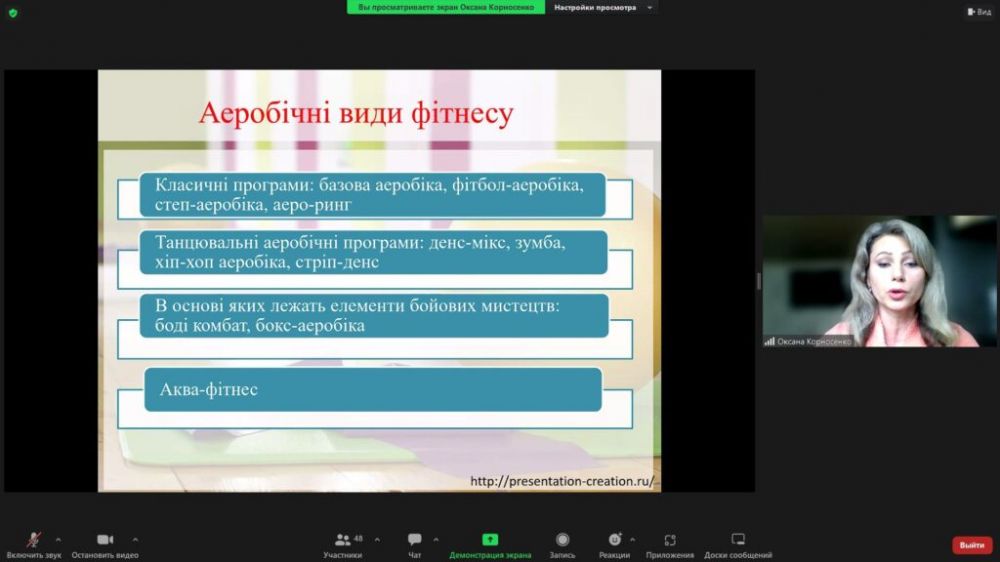Click the green Демонстрация экрана share icon
Screen dimensions: 1000x562
[490, 540]
